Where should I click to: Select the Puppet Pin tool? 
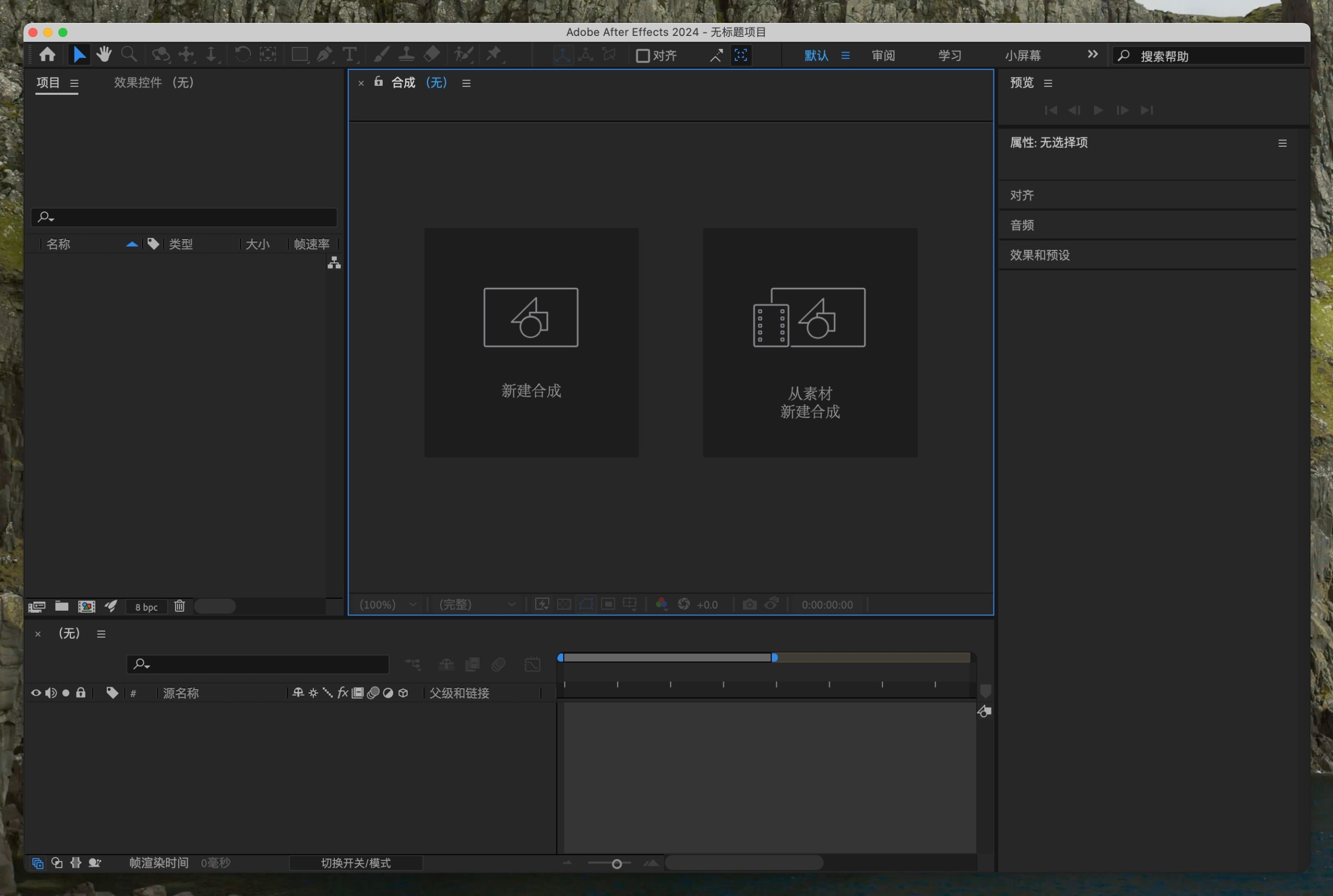point(494,54)
